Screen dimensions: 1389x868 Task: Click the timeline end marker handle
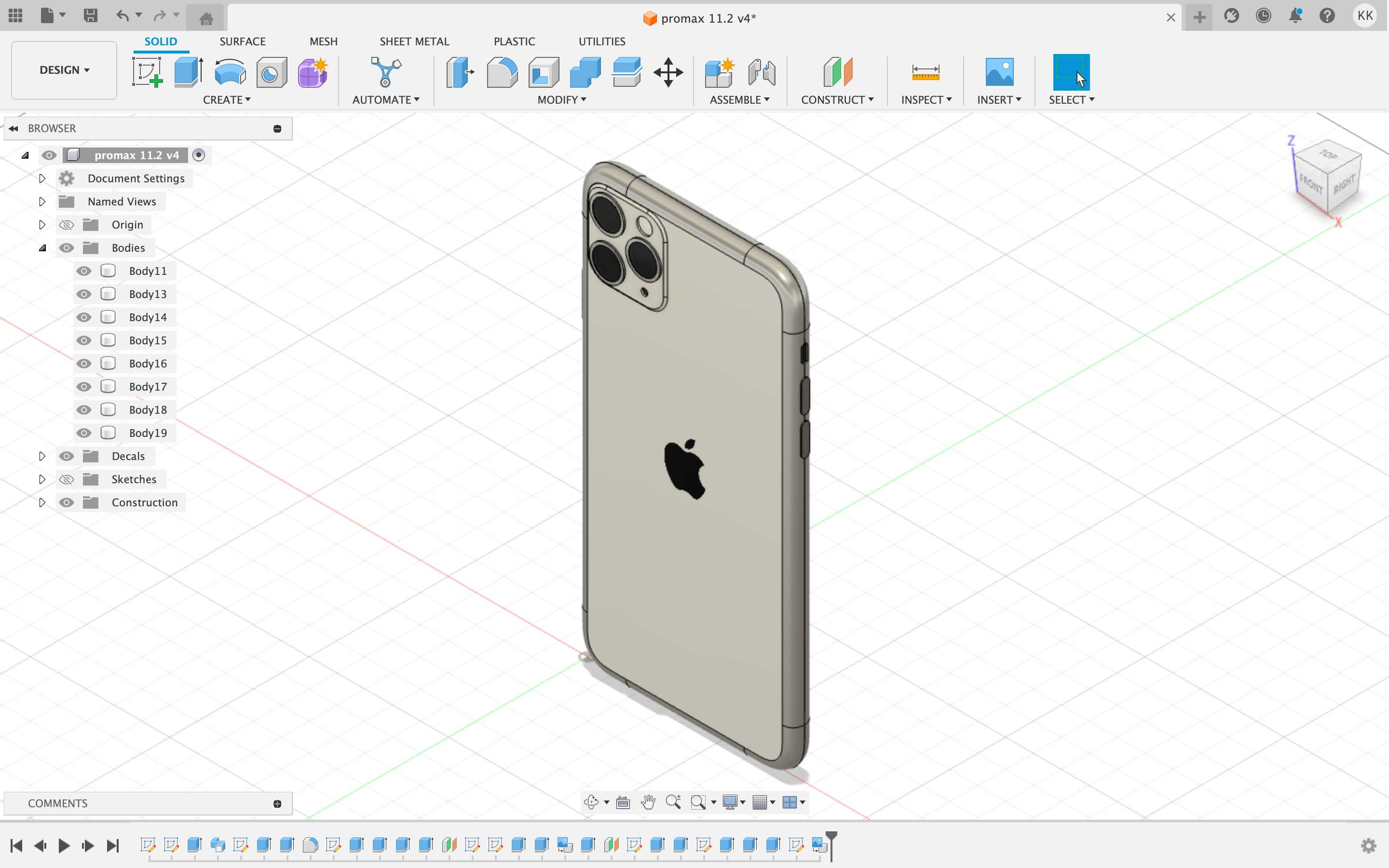tap(831, 837)
